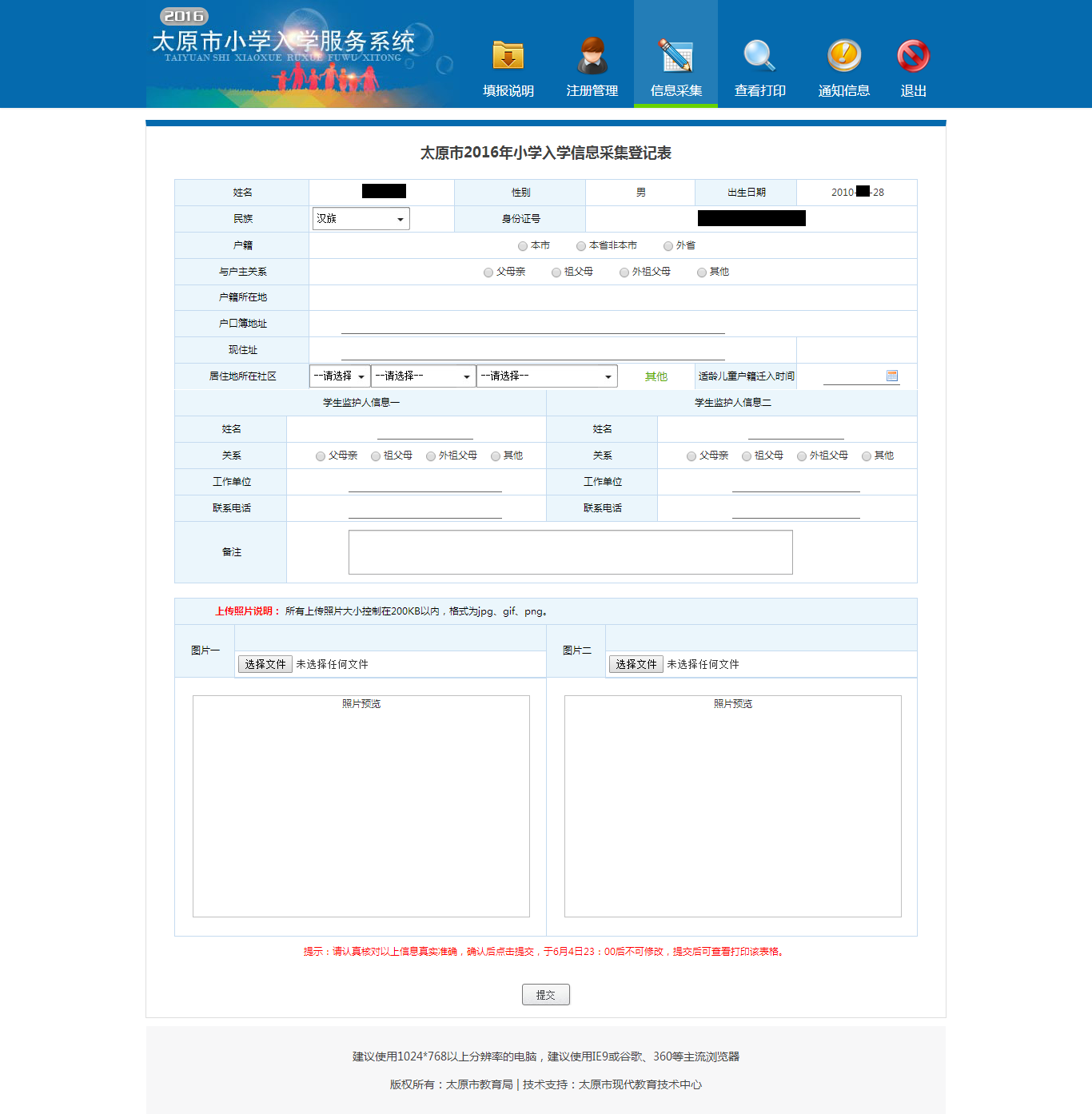Expand the first 请选择 community dropdown
This screenshot has height=1114, width=1092.
coord(339,376)
